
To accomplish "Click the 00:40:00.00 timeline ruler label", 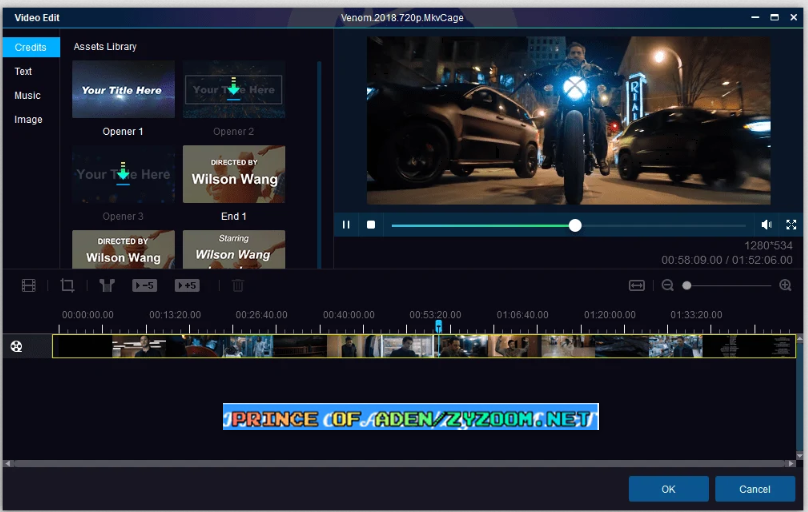I will pos(348,315).
